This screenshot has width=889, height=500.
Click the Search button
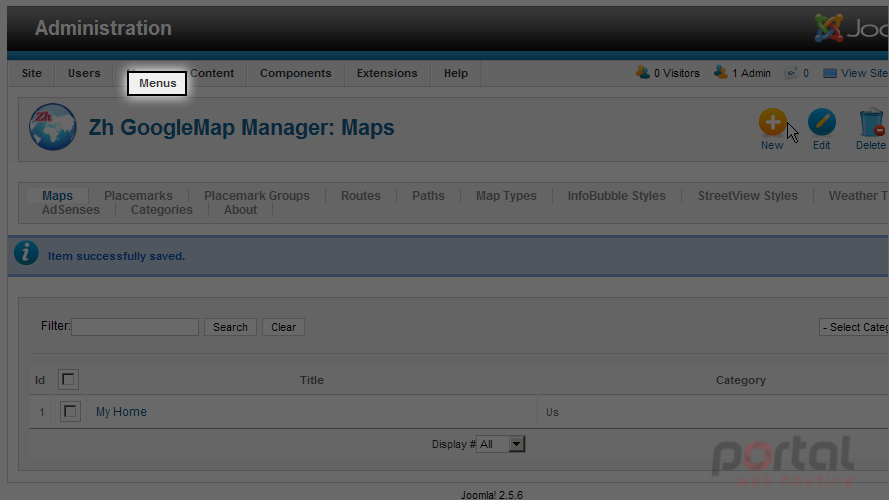pyautogui.click(x=230, y=327)
